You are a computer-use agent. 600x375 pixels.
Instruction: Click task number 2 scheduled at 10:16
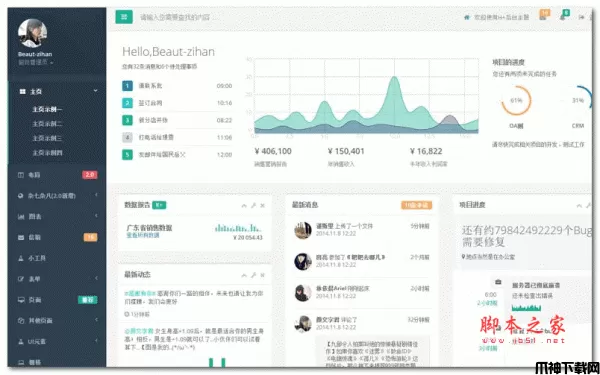point(177,103)
